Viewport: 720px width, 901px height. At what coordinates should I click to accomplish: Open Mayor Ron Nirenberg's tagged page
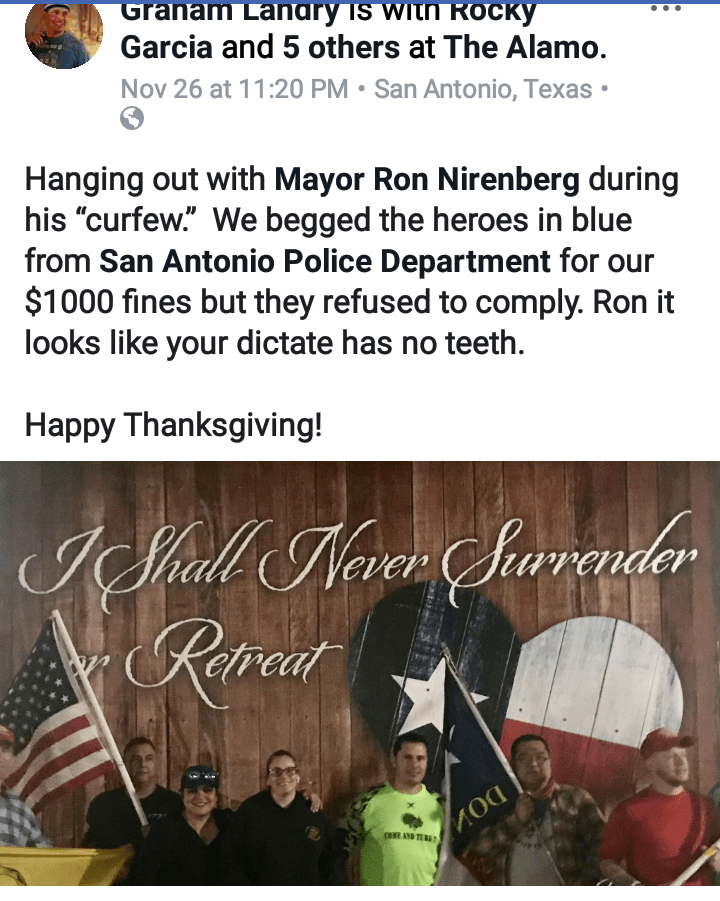click(x=427, y=179)
